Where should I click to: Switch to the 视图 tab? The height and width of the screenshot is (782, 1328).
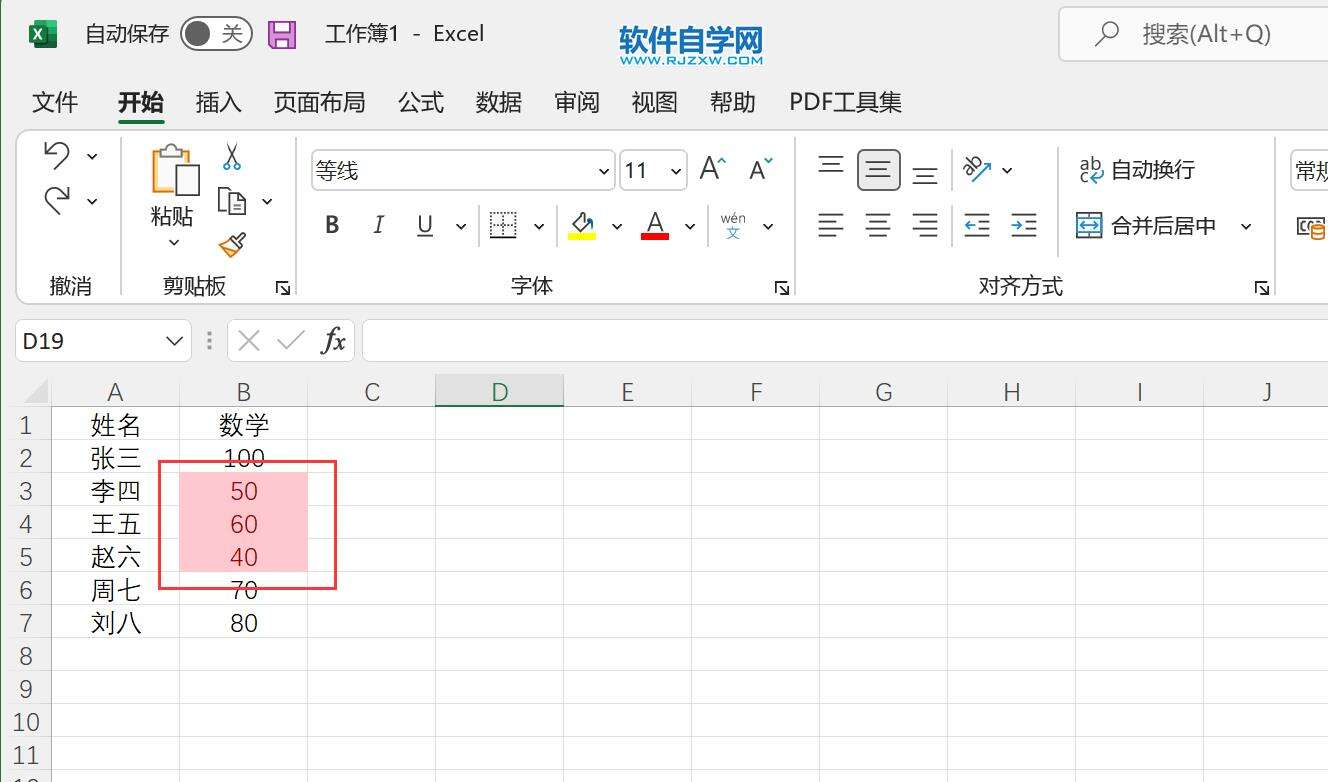[x=654, y=102]
